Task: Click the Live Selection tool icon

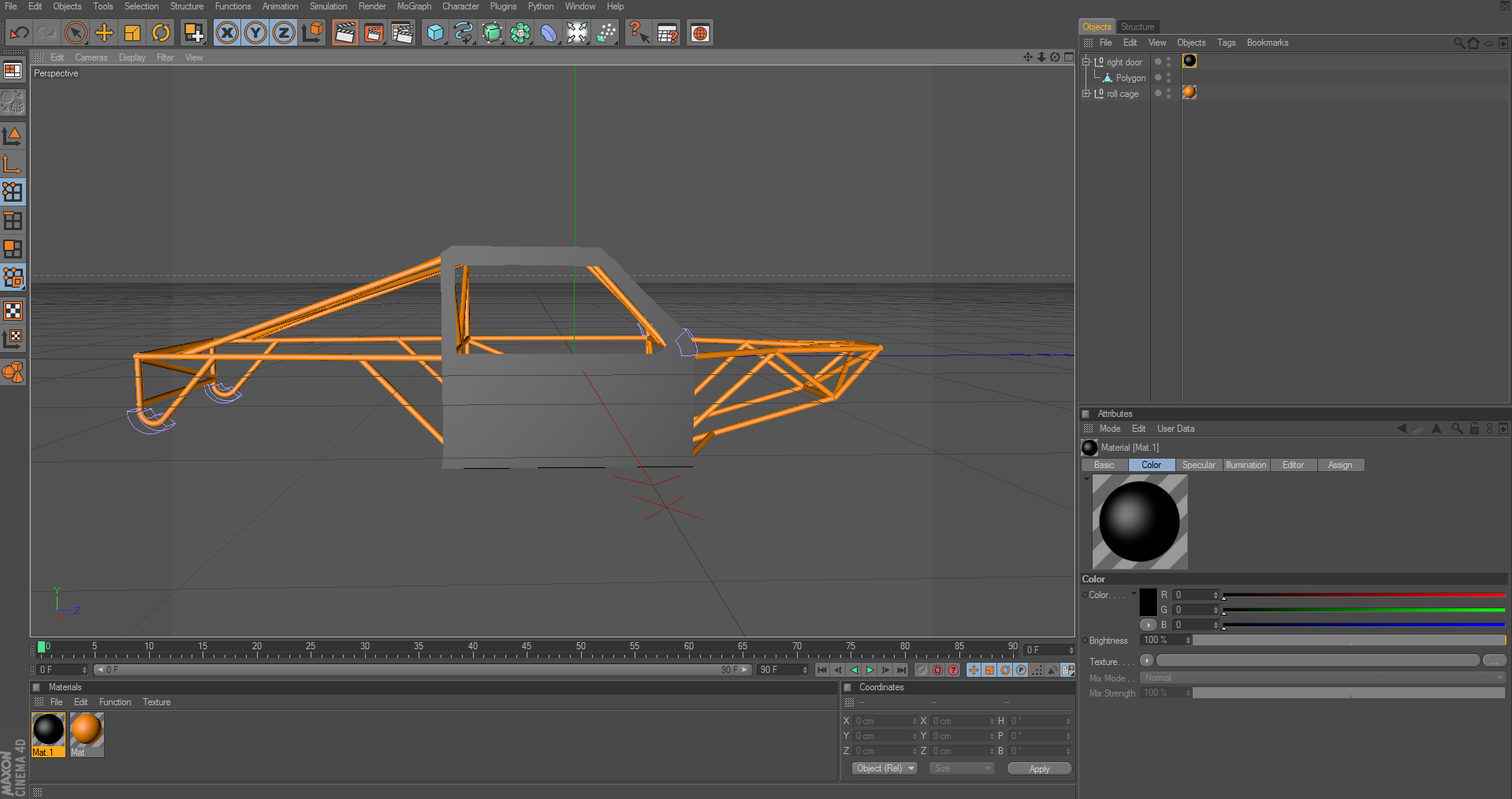Action: 76,33
